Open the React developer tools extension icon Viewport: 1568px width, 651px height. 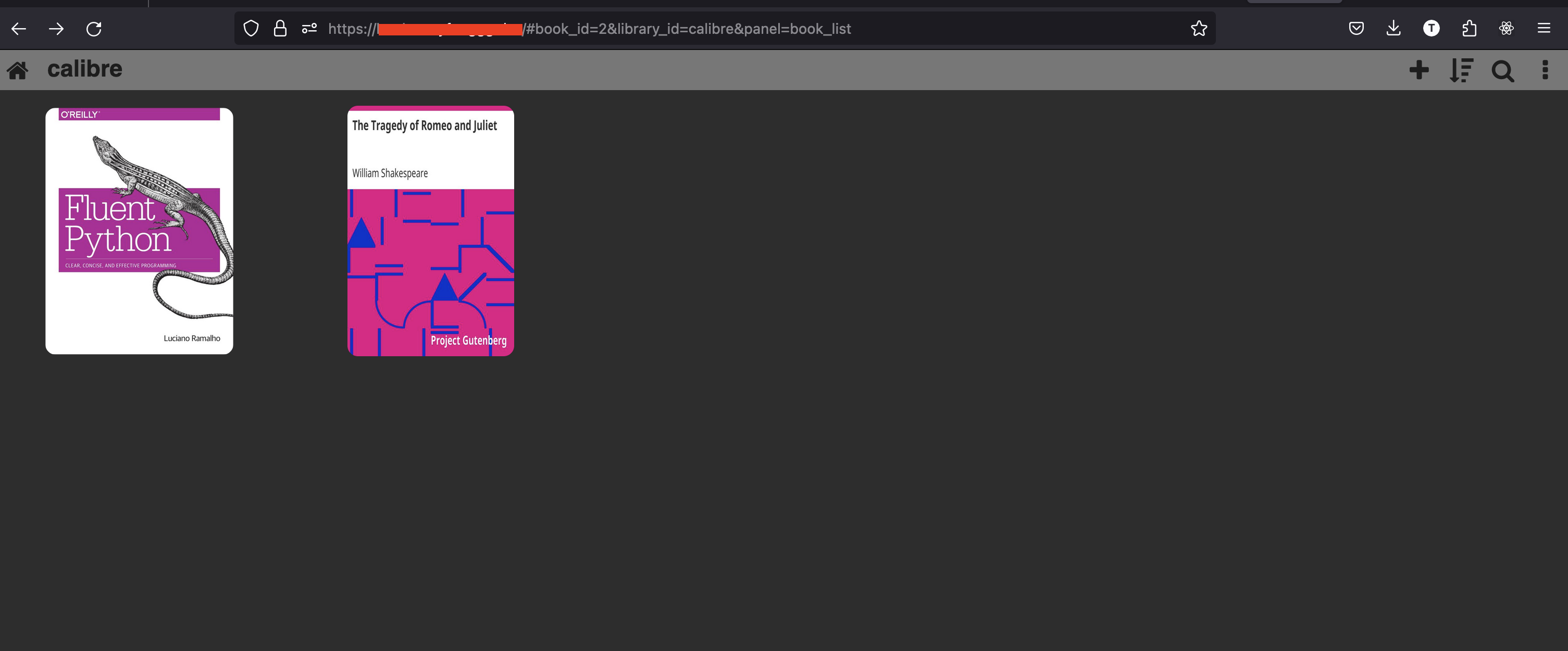1507,28
